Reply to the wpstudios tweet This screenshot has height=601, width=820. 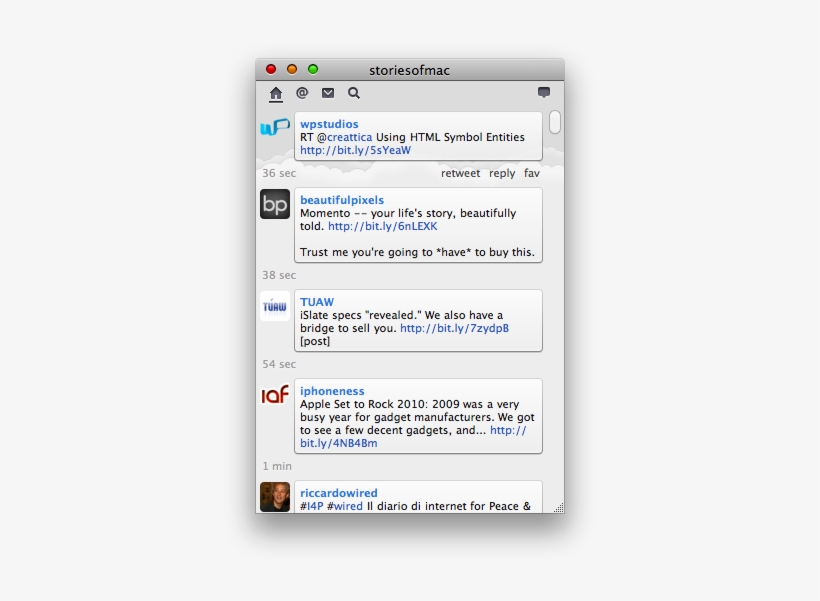(501, 172)
